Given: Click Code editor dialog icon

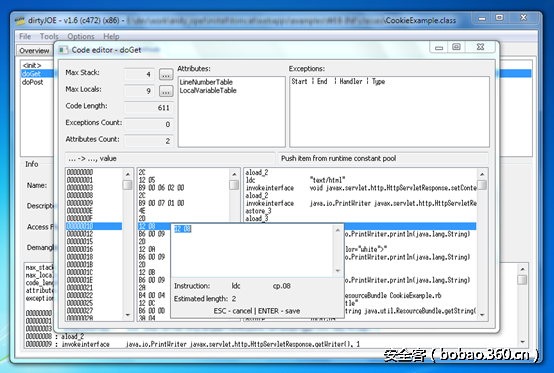Looking at the screenshot, I should (x=63, y=50).
